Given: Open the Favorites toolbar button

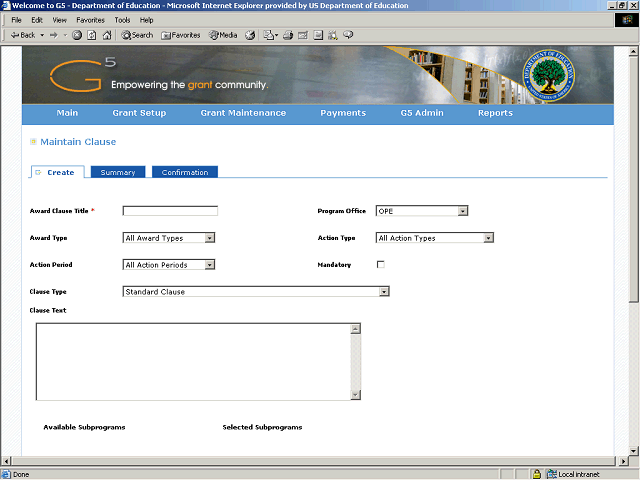Looking at the screenshot, I should (180, 35).
